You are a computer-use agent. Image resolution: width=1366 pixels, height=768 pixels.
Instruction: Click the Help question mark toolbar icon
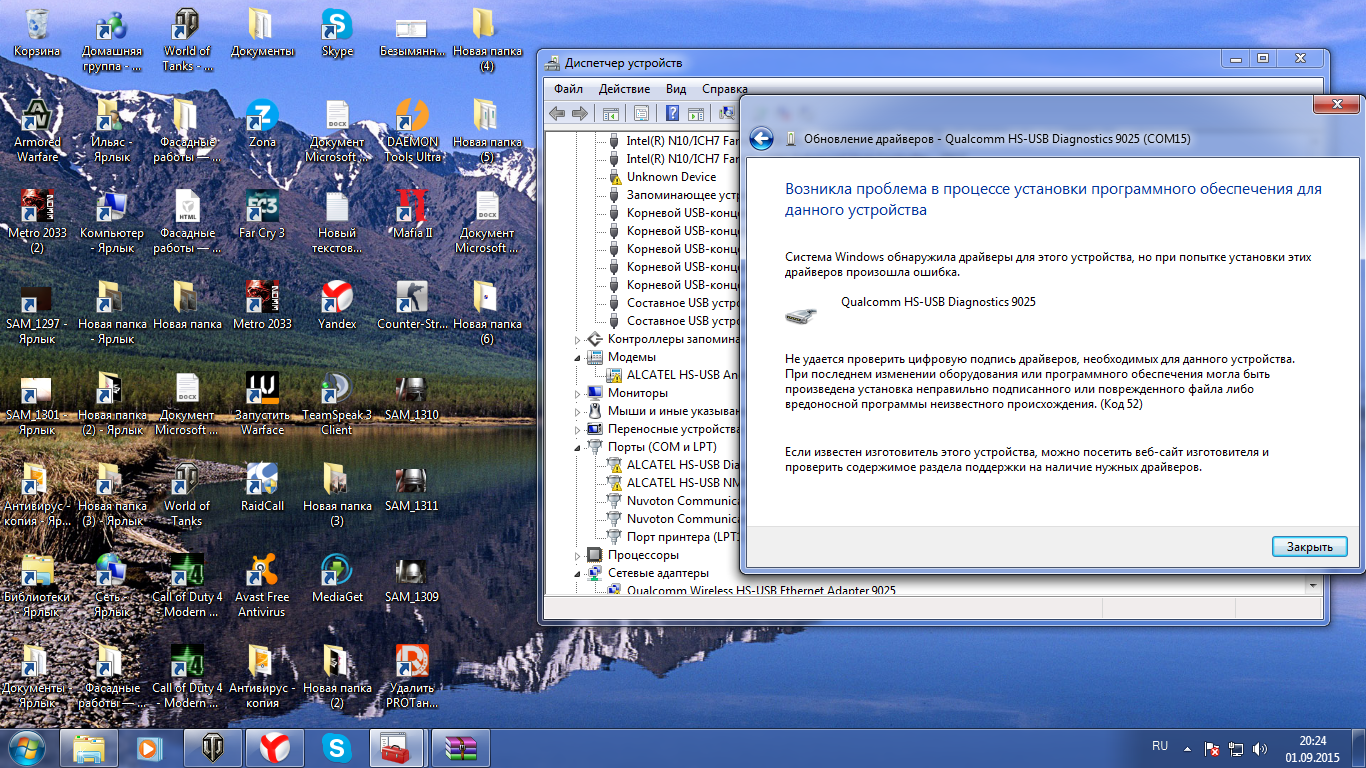click(x=673, y=113)
